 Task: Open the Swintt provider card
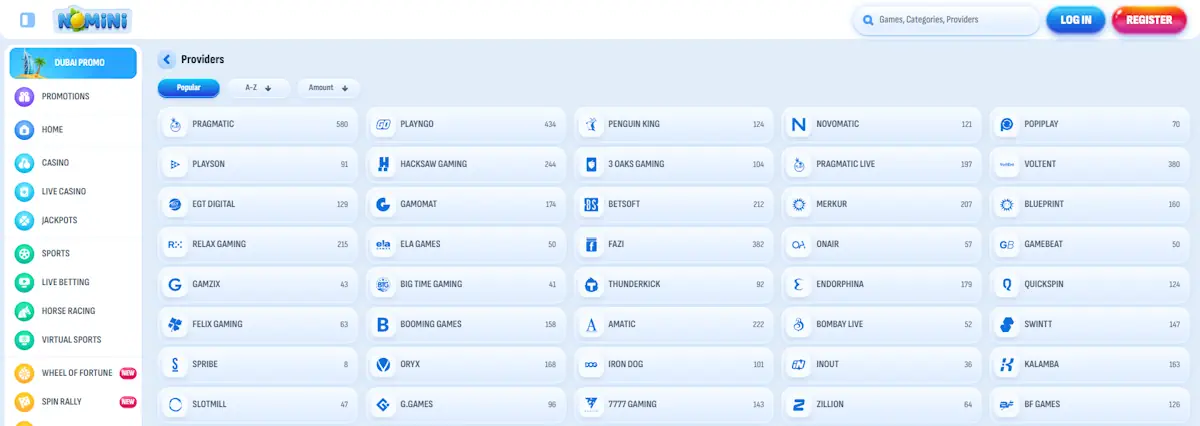1090,325
